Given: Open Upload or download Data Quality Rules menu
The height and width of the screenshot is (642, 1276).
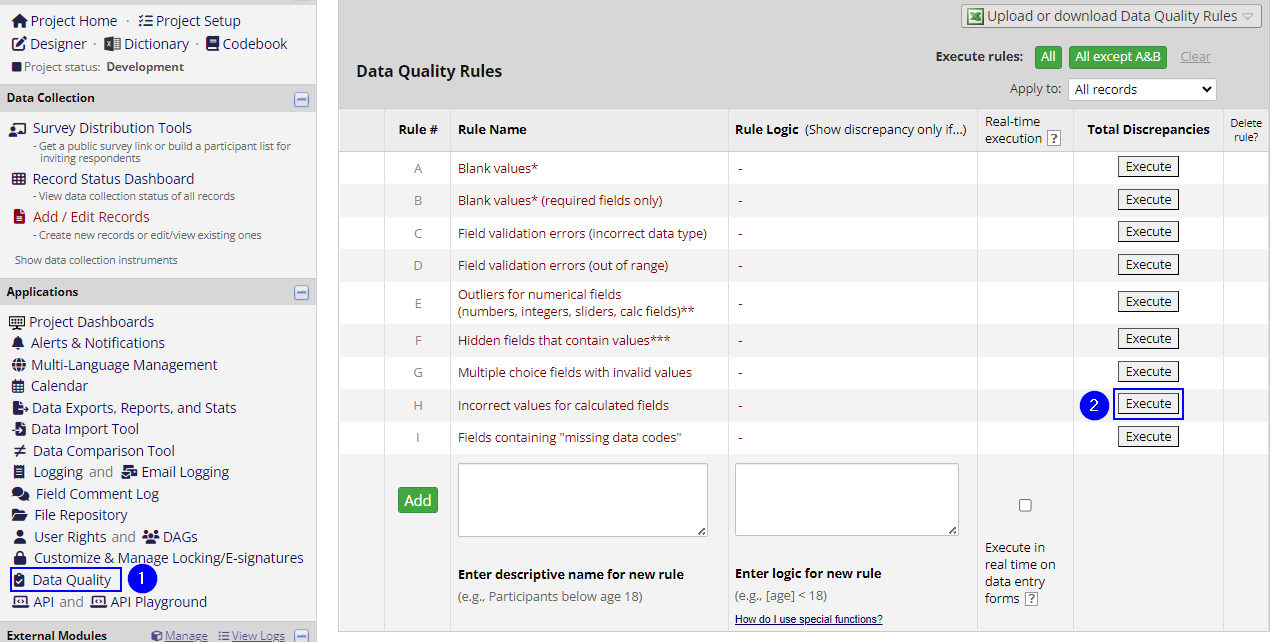Looking at the screenshot, I should [x=1113, y=16].
